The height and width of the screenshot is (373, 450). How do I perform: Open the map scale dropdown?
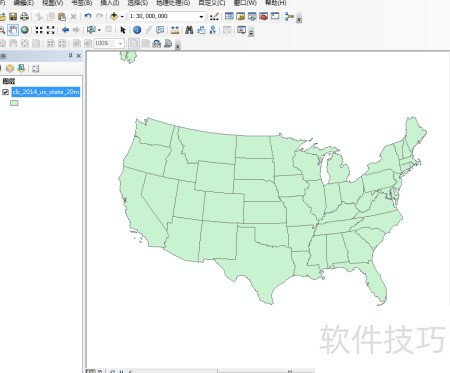tap(201, 16)
